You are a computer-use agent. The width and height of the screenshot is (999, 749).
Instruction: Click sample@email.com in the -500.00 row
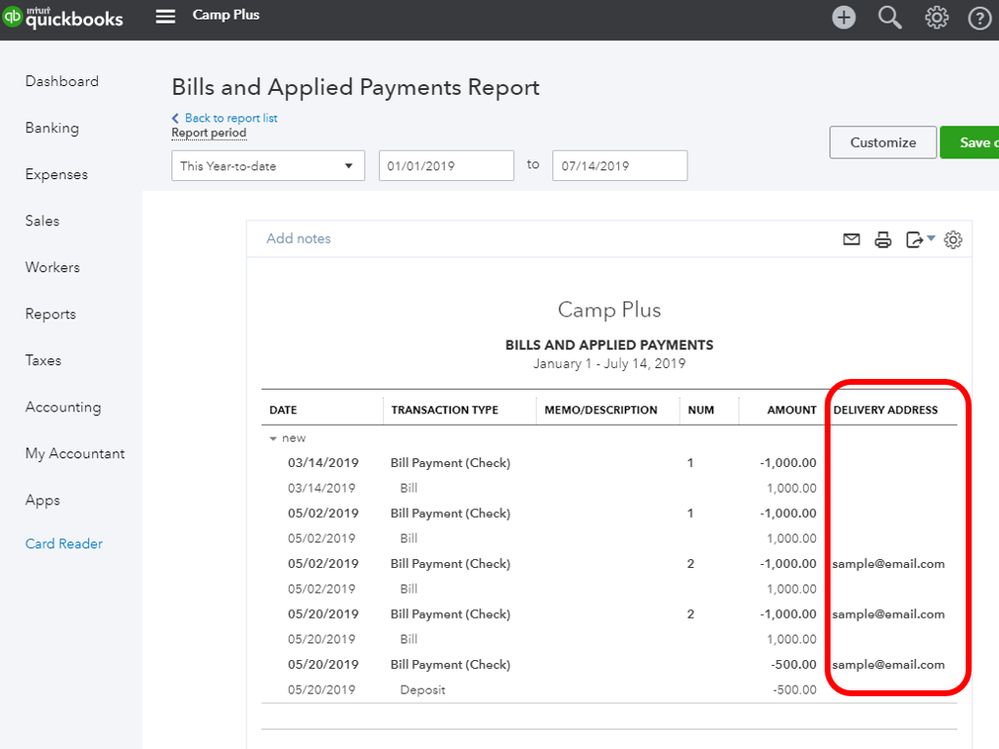888,665
